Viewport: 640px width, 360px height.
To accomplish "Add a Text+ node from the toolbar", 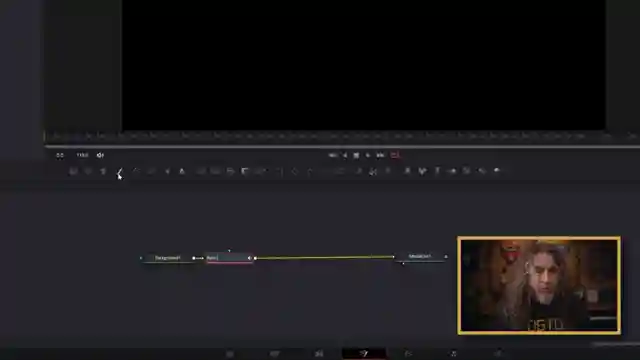I will (103, 171).
